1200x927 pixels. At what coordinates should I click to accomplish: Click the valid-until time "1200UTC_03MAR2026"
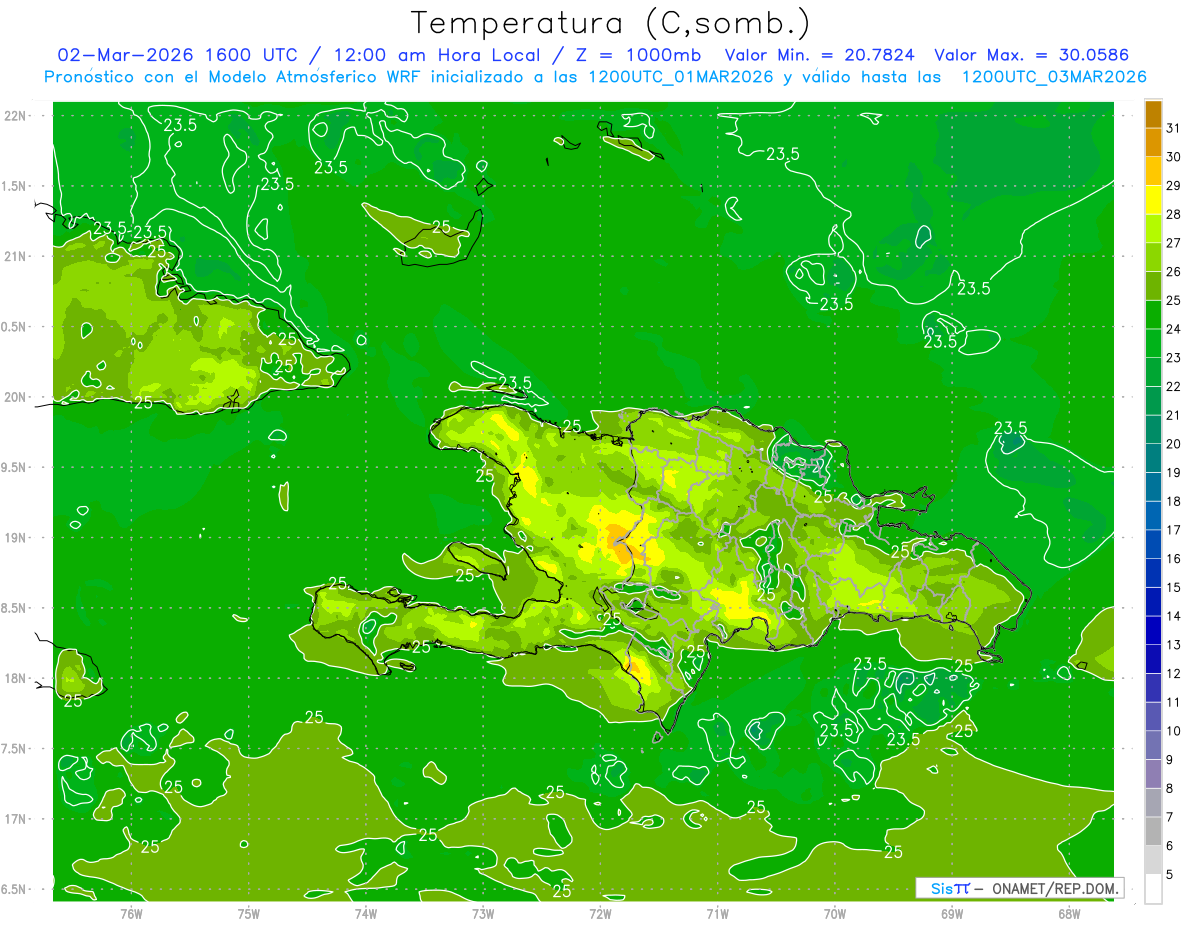click(x=1053, y=77)
